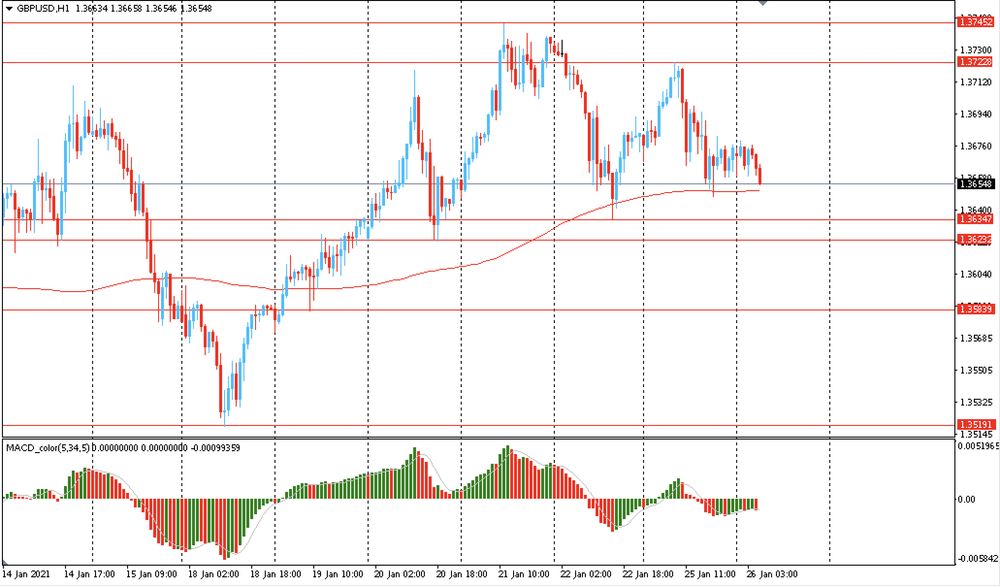This screenshot has width=1000, height=587.
Task: Click the MACD scale value 0.00
Action: (967, 499)
